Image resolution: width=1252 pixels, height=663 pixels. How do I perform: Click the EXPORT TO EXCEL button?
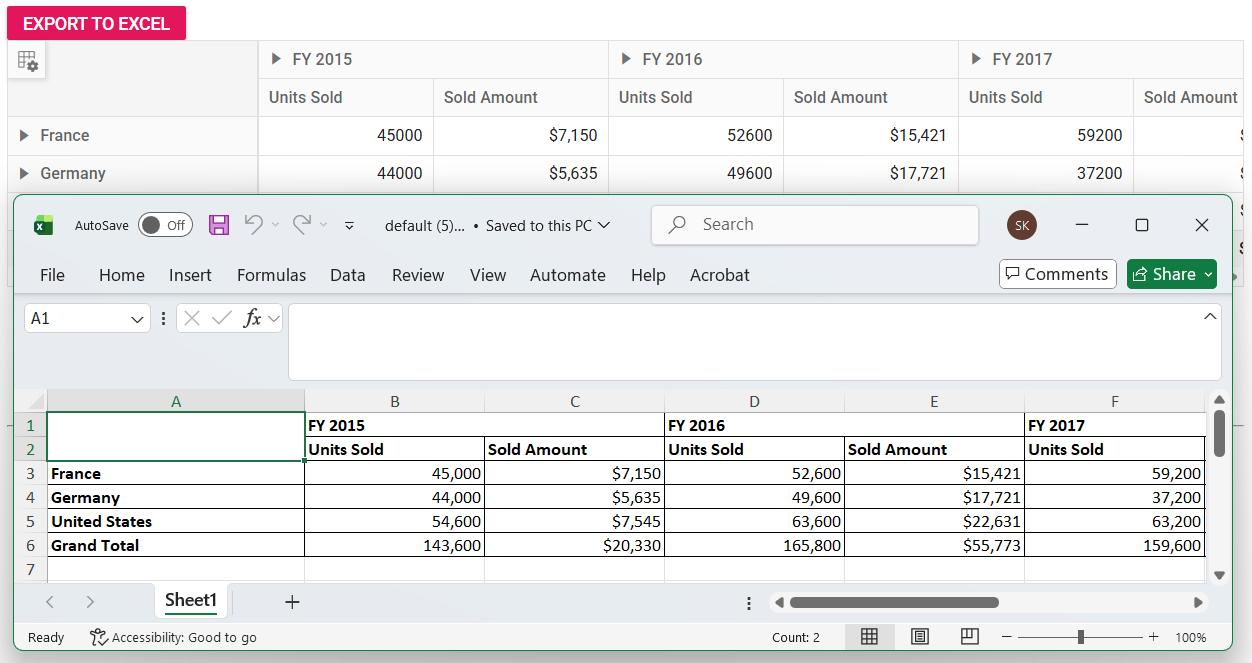click(96, 22)
